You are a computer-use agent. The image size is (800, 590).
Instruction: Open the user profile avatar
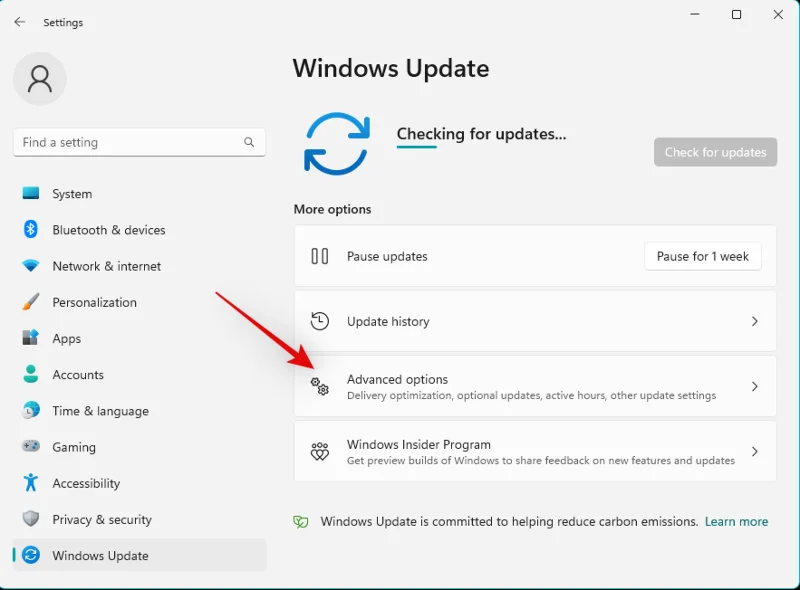pos(39,78)
